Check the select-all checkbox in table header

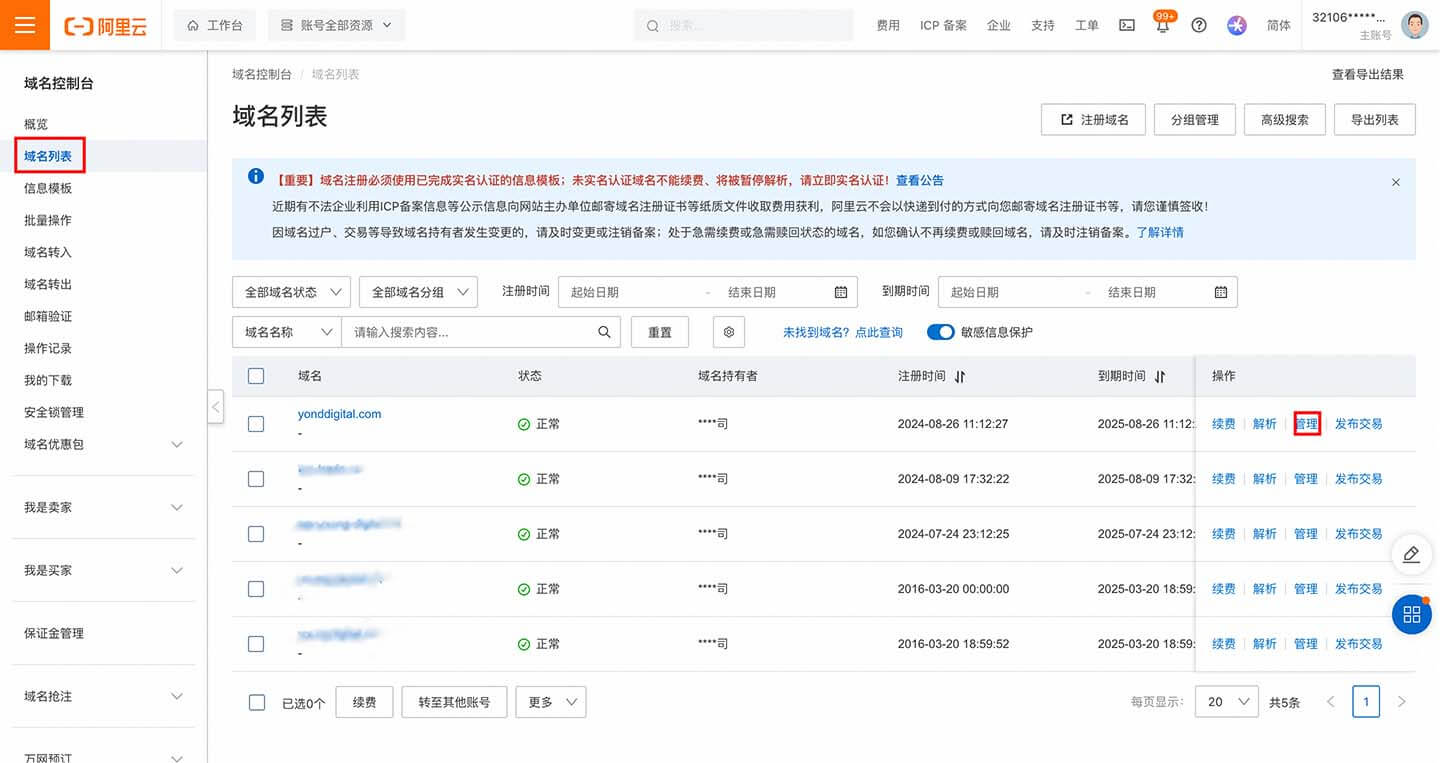[x=256, y=376]
